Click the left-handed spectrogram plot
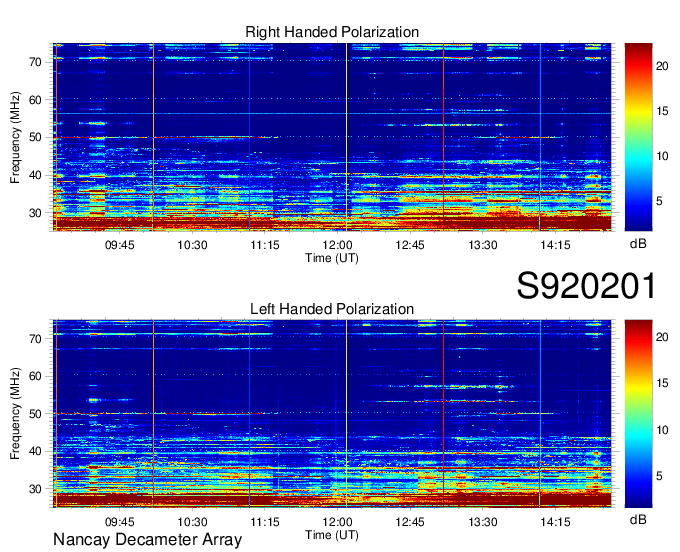This screenshot has height=552, width=680. coord(332,414)
